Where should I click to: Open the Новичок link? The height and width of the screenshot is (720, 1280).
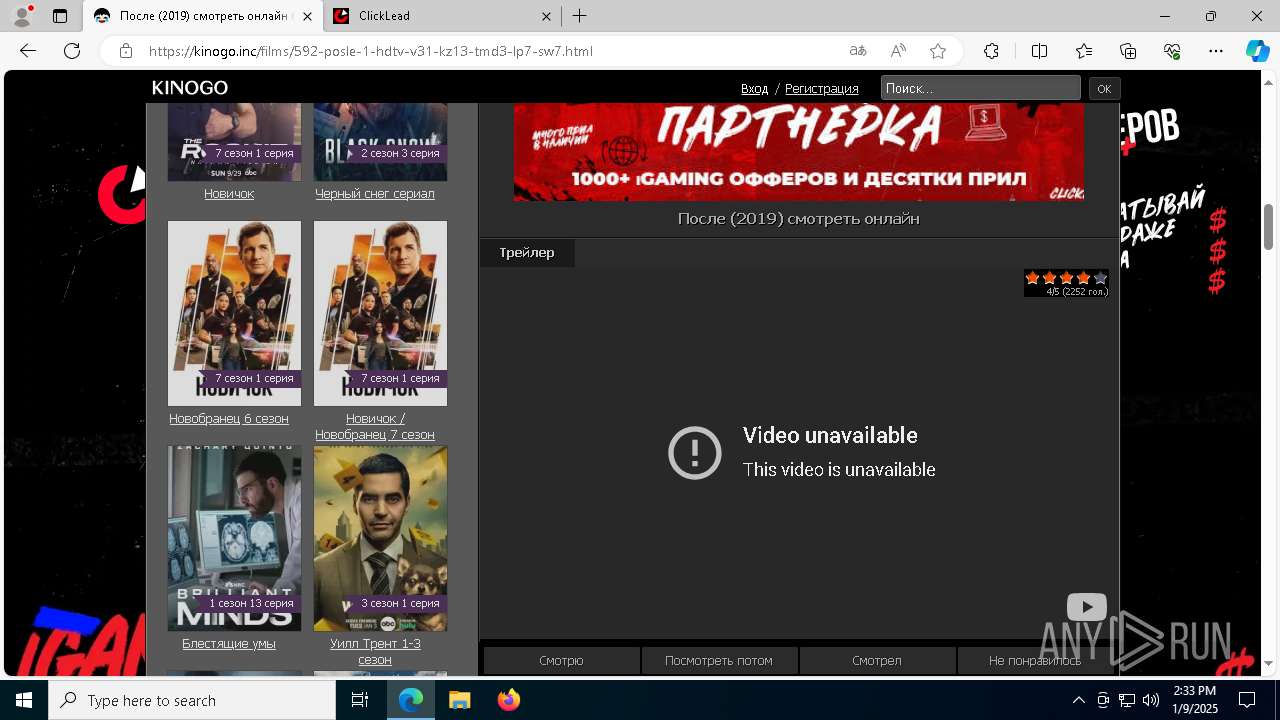(229, 194)
